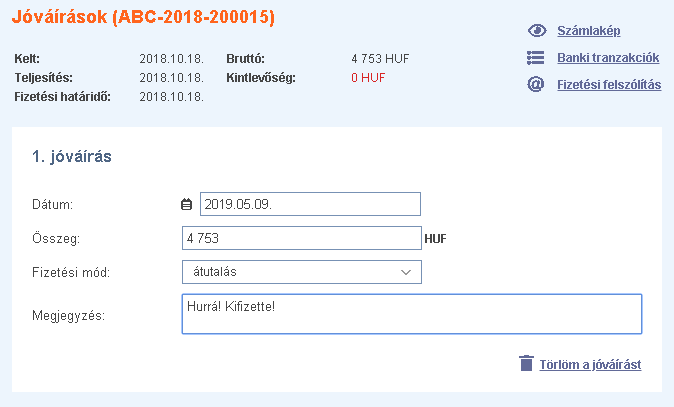Click the eye icon beside Számlakép
This screenshot has height=407, width=674.
[x=537, y=31]
